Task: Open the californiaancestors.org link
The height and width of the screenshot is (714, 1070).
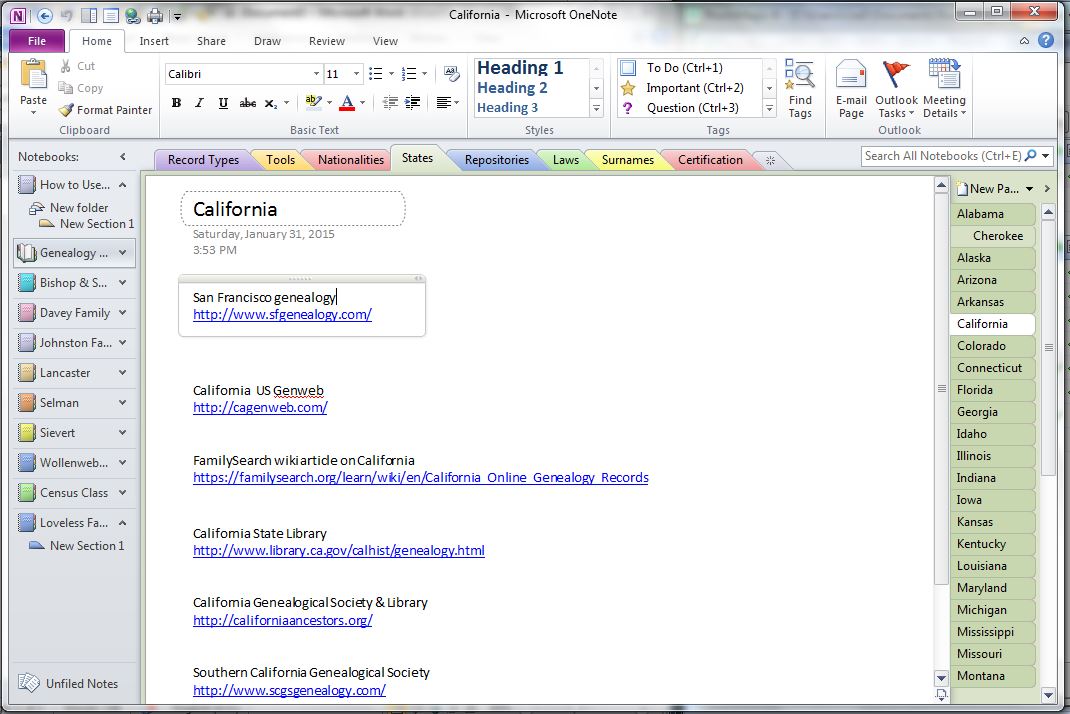Action: point(283,620)
